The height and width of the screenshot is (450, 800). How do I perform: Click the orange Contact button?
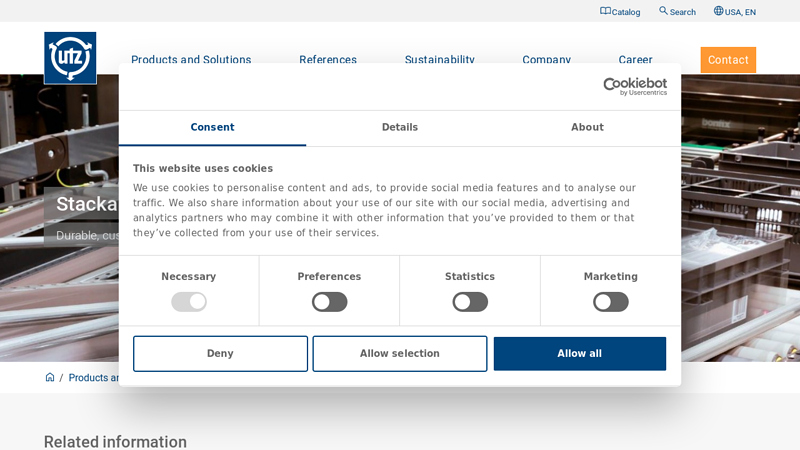[x=728, y=60]
